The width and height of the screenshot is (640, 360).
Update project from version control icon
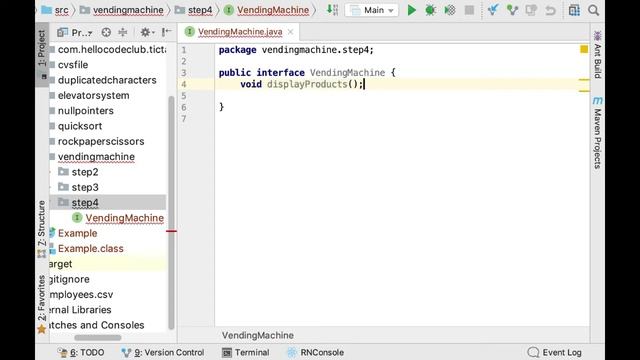(493, 10)
